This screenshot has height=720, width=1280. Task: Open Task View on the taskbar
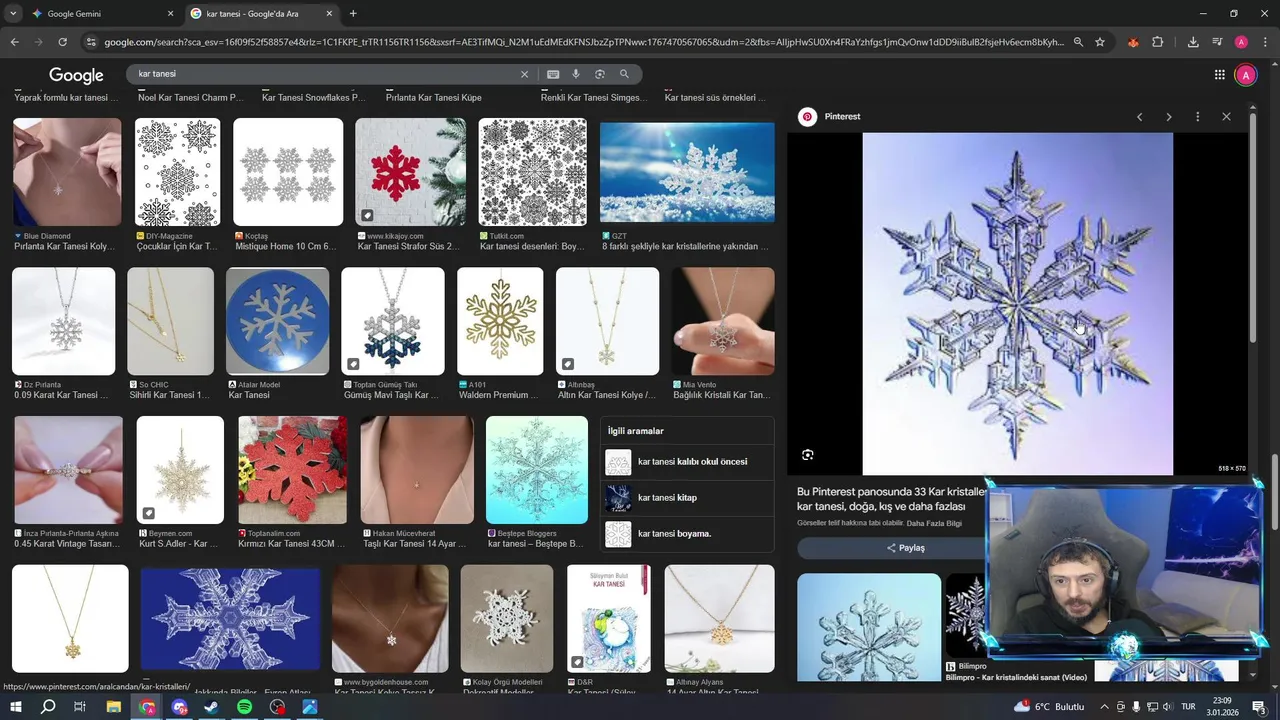point(81,707)
